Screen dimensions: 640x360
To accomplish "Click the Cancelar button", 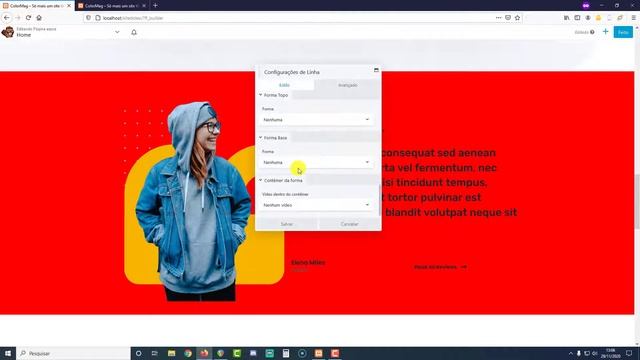I will (x=349, y=224).
